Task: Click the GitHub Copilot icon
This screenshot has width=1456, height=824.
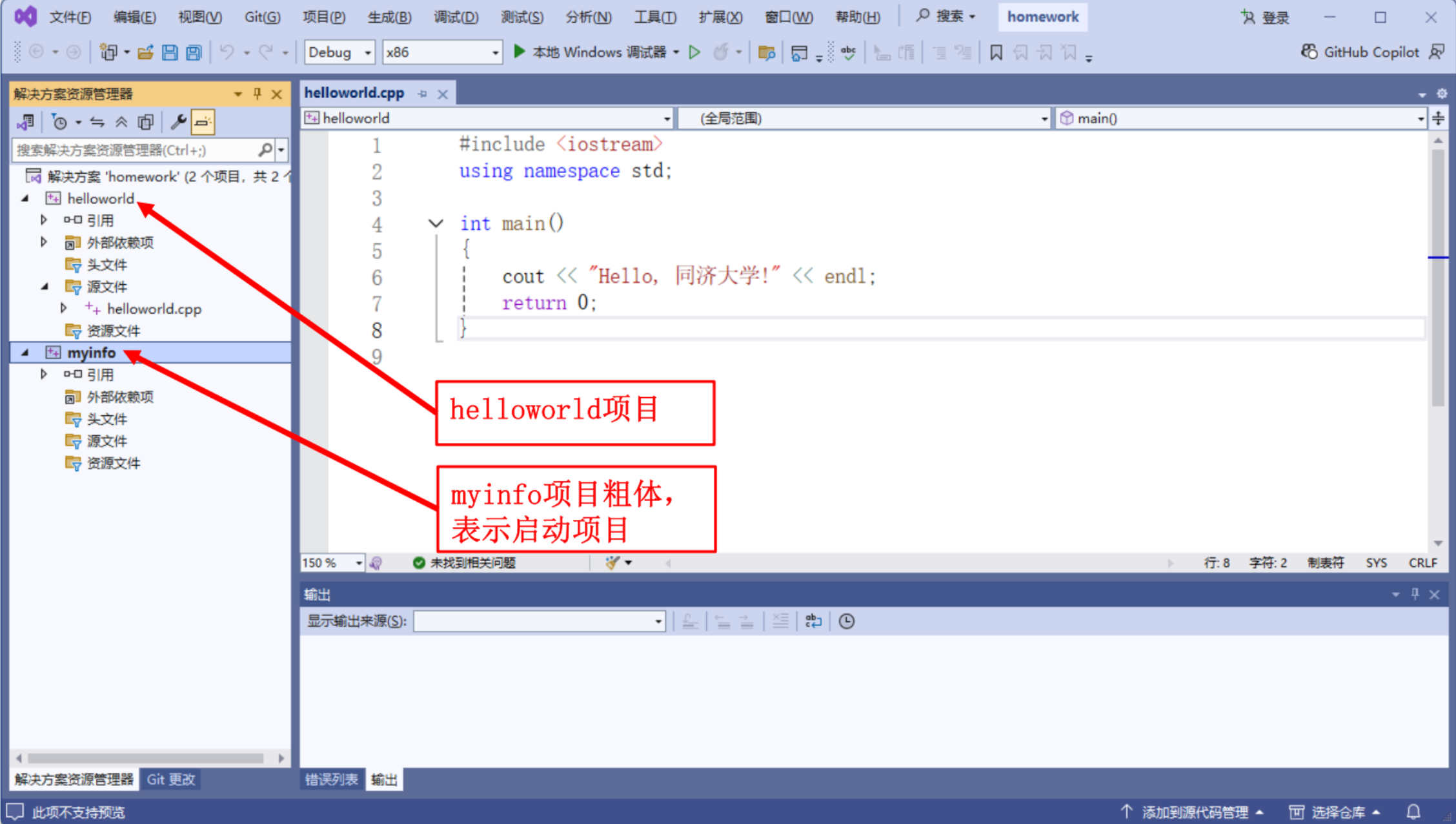Action: point(1309,52)
